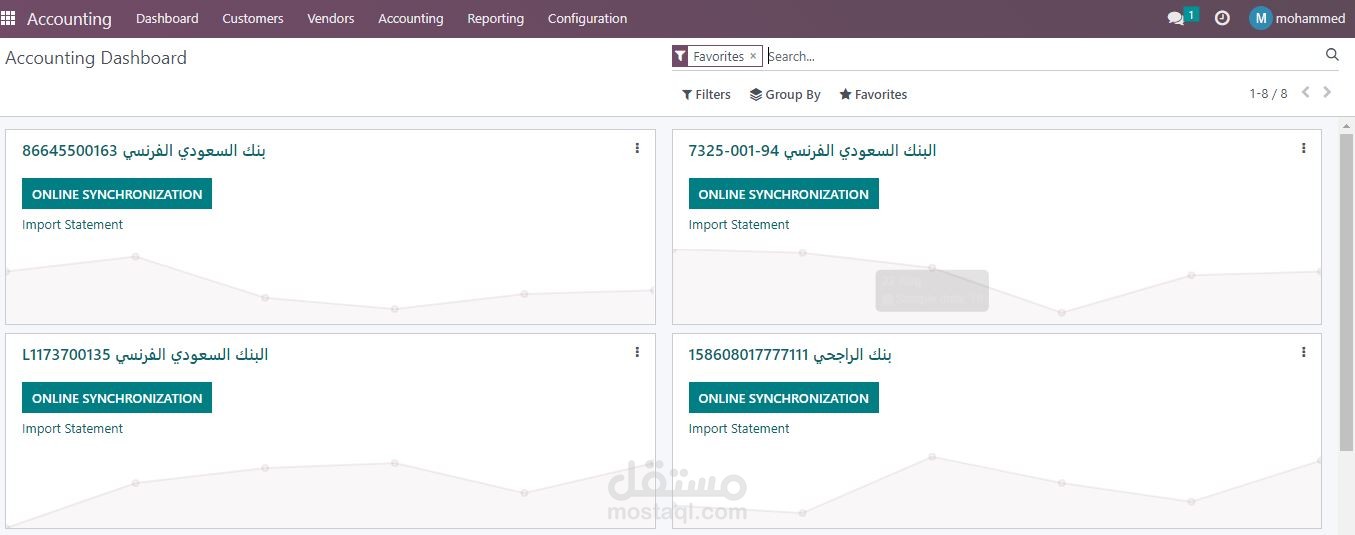Open the apps grid menu icon
Screen dimensions: 1355x535
pos(8,18)
